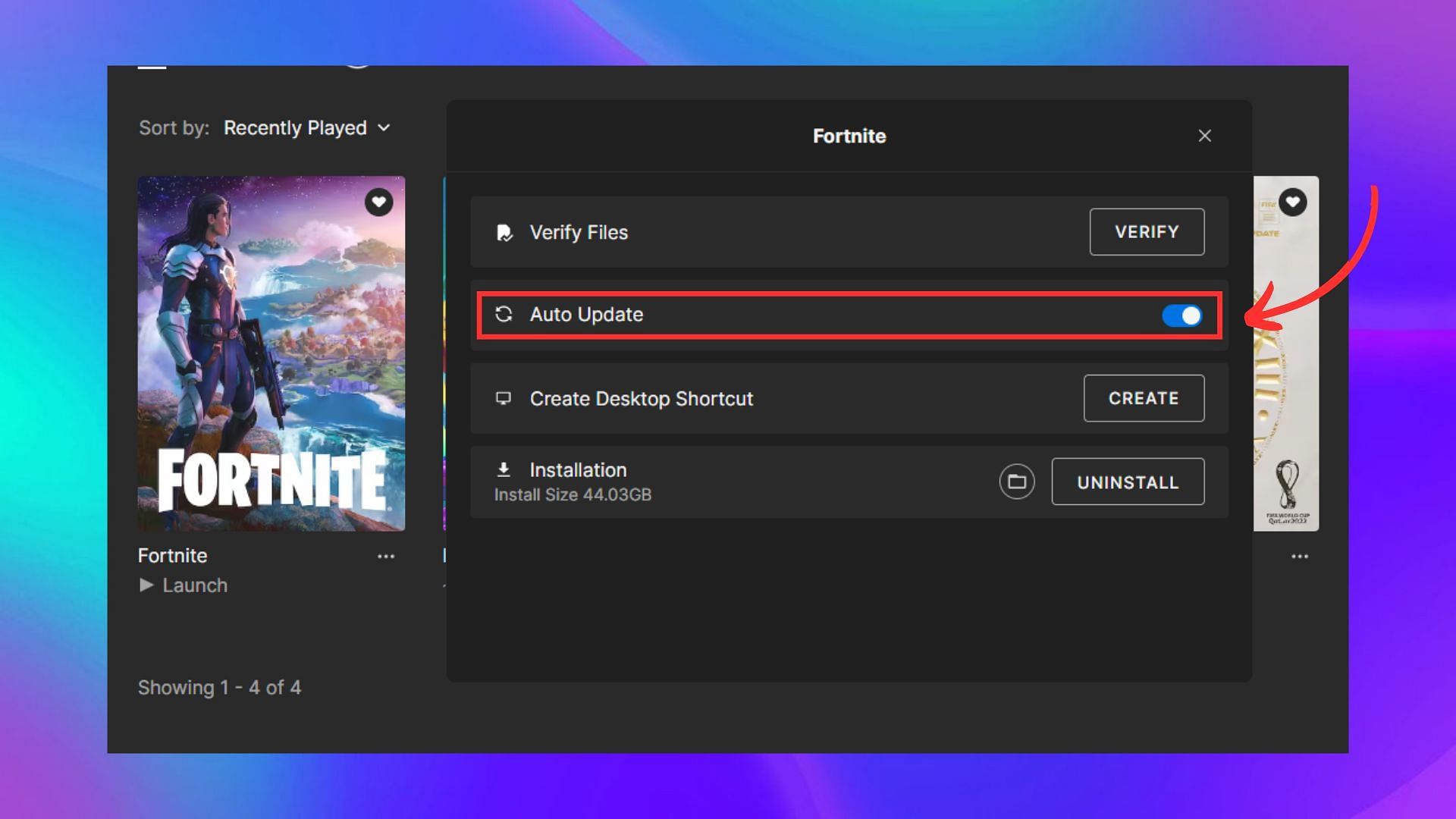Click the Create Desktop Shortcut monitor icon
The image size is (1456, 819).
coord(502,398)
